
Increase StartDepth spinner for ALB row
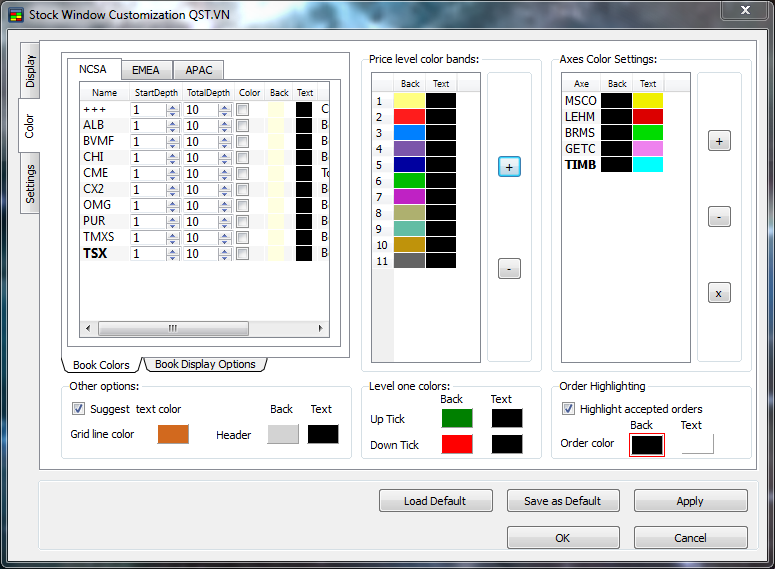coord(172,122)
